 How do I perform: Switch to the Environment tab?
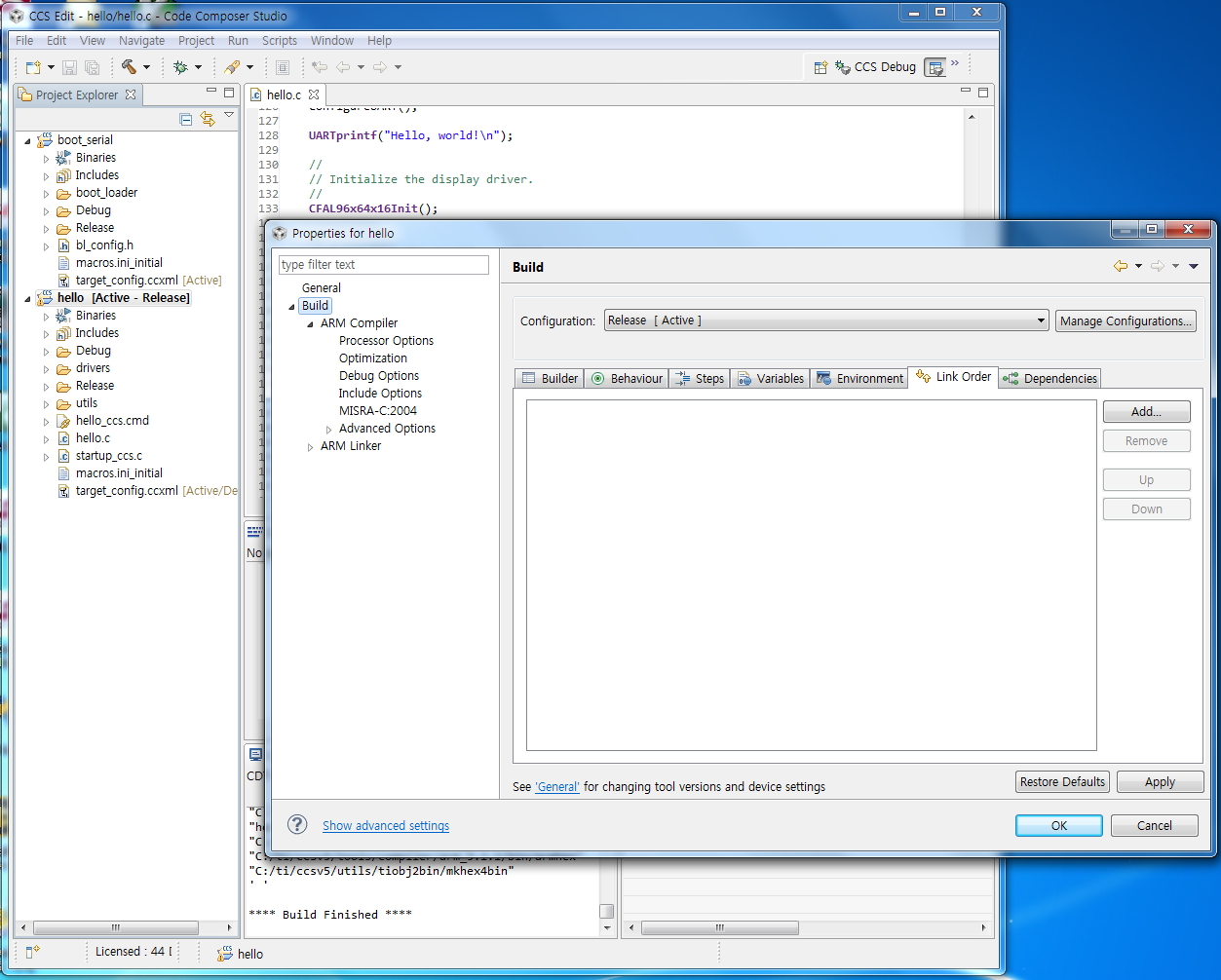pos(859,378)
